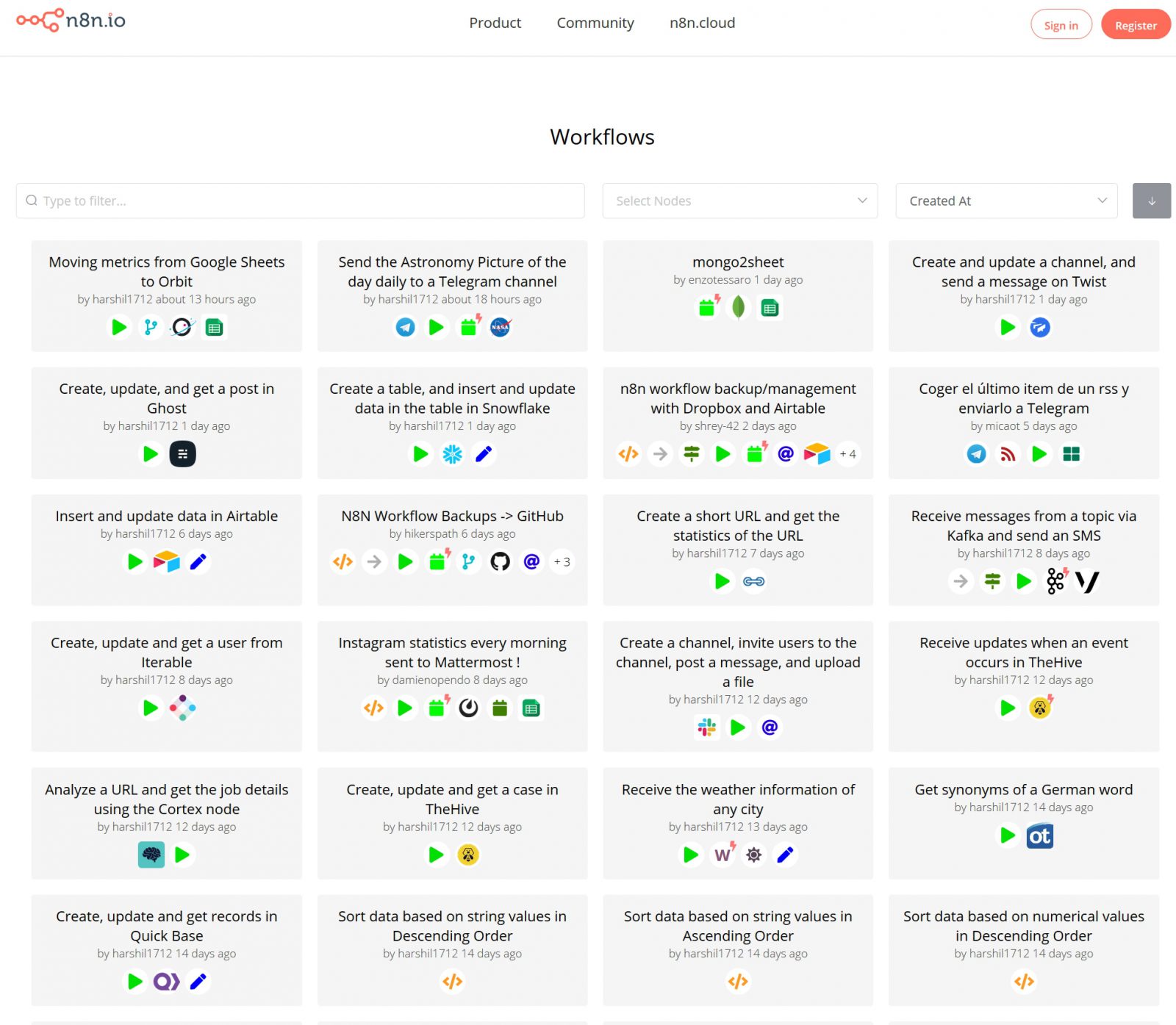Click the RSS feed icon in Telegram workflow
The width and height of the screenshot is (1176, 1025).
pos(1008,454)
